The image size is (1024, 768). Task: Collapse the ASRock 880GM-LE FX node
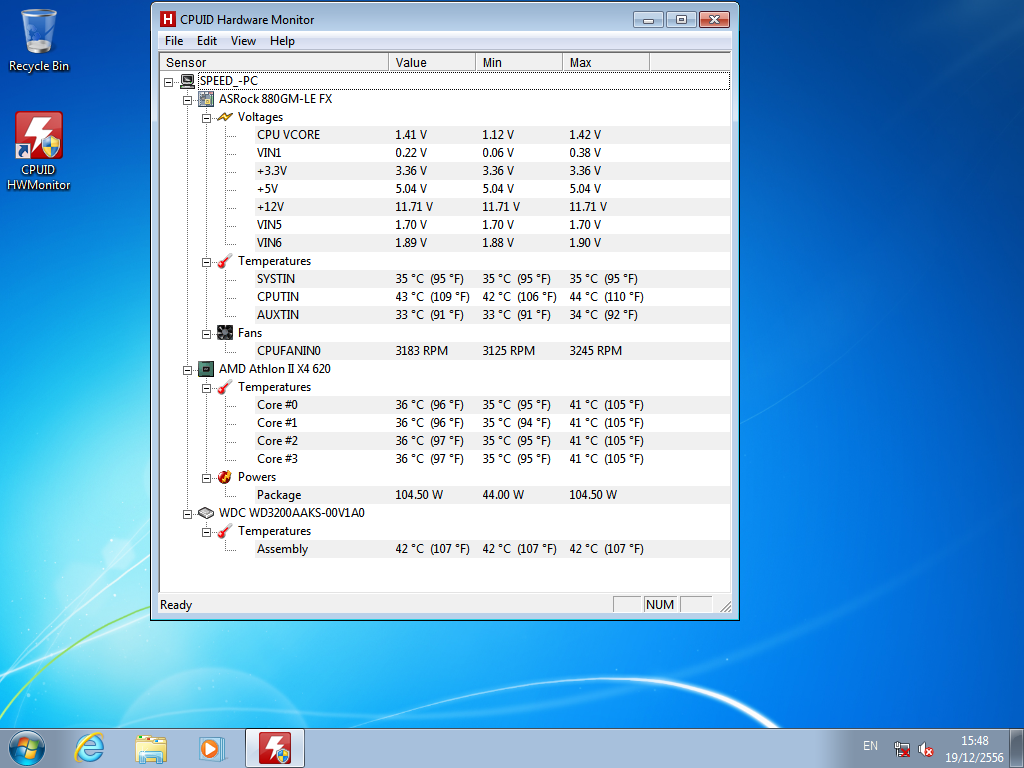pyautogui.click(x=187, y=100)
